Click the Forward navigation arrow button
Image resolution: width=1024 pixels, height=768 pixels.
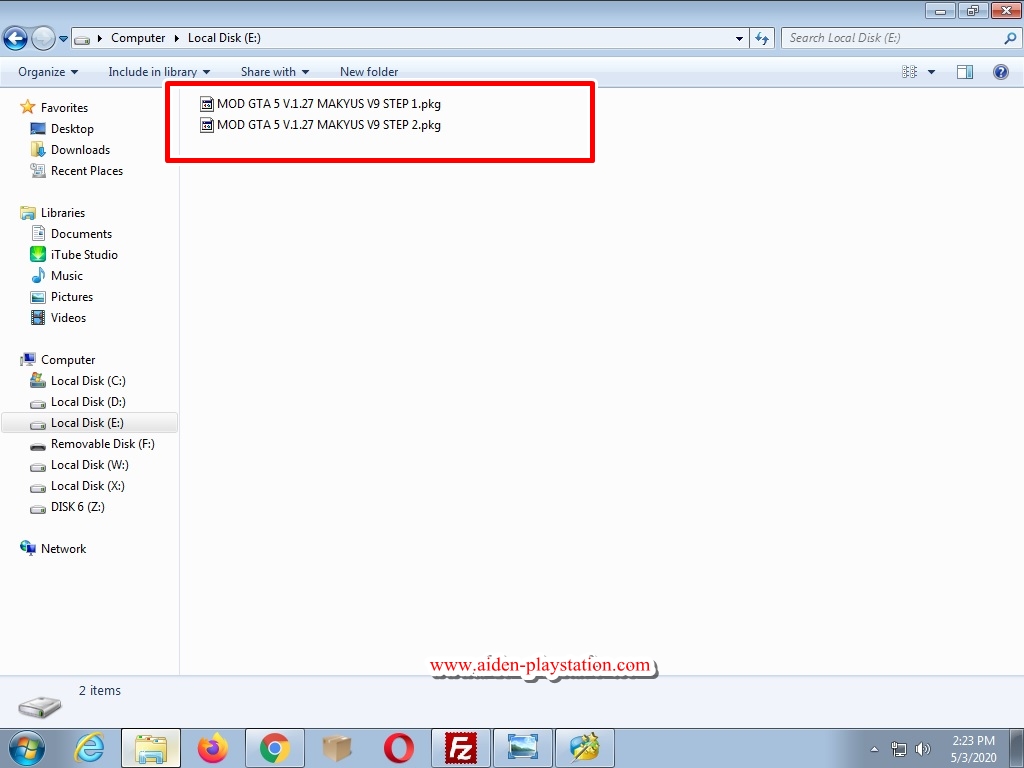click(x=43, y=39)
